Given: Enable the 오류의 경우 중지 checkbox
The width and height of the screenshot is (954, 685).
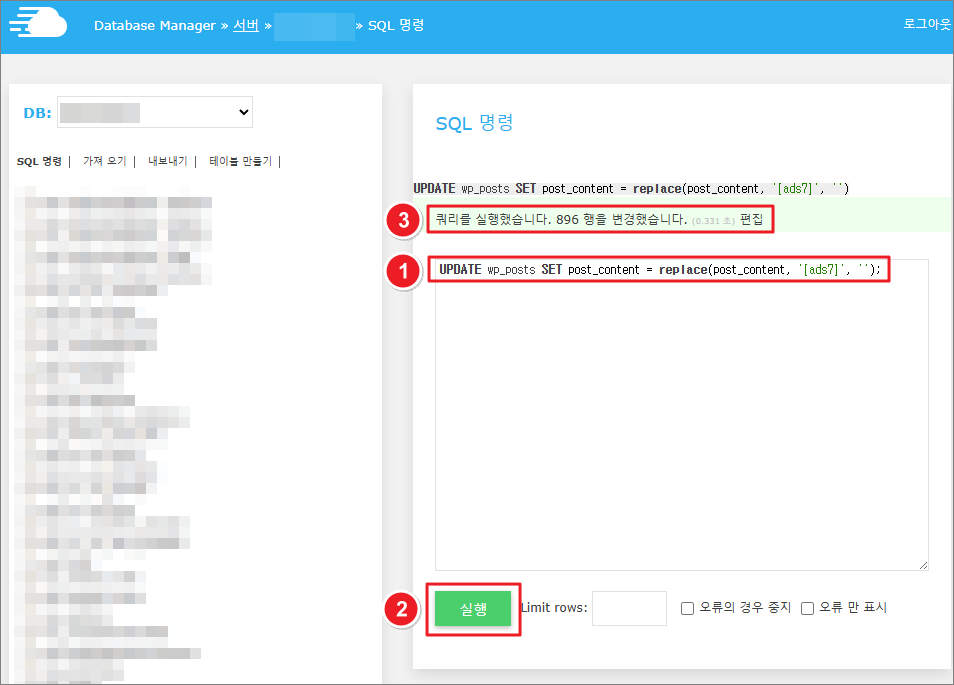Looking at the screenshot, I should point(687,608).
